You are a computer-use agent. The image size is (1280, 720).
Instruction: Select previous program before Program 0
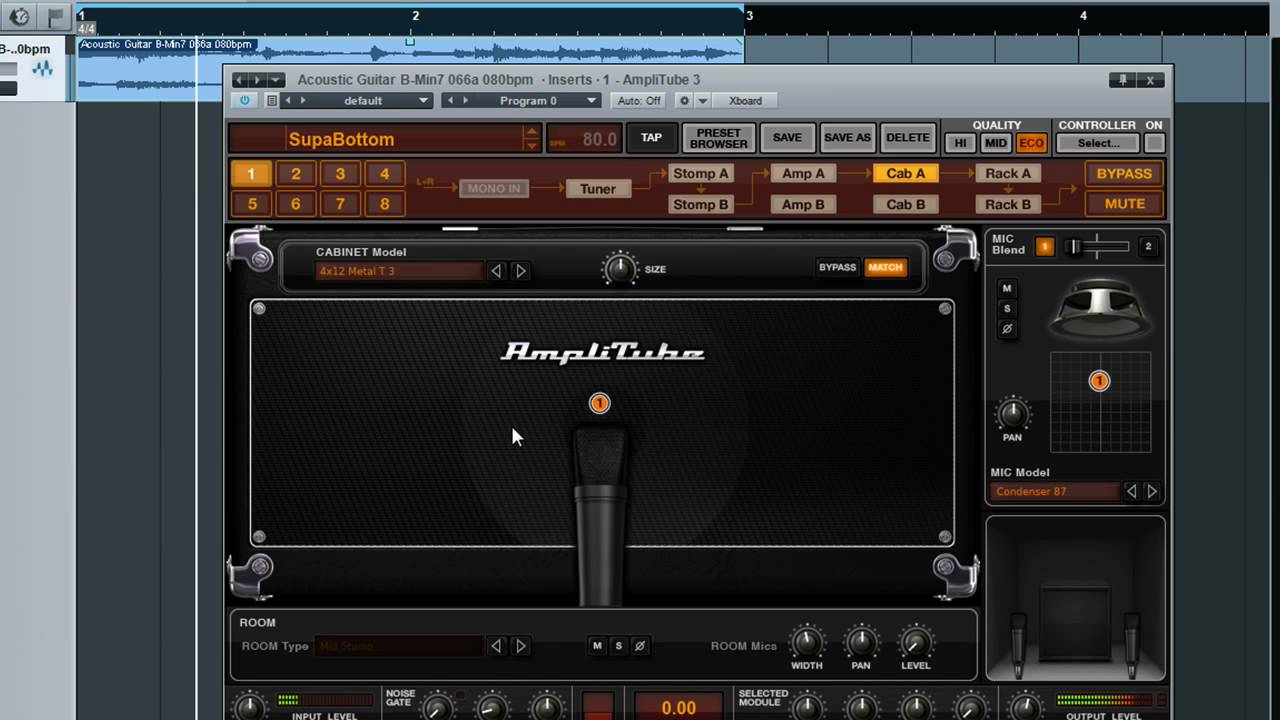[x=450, y=100]
